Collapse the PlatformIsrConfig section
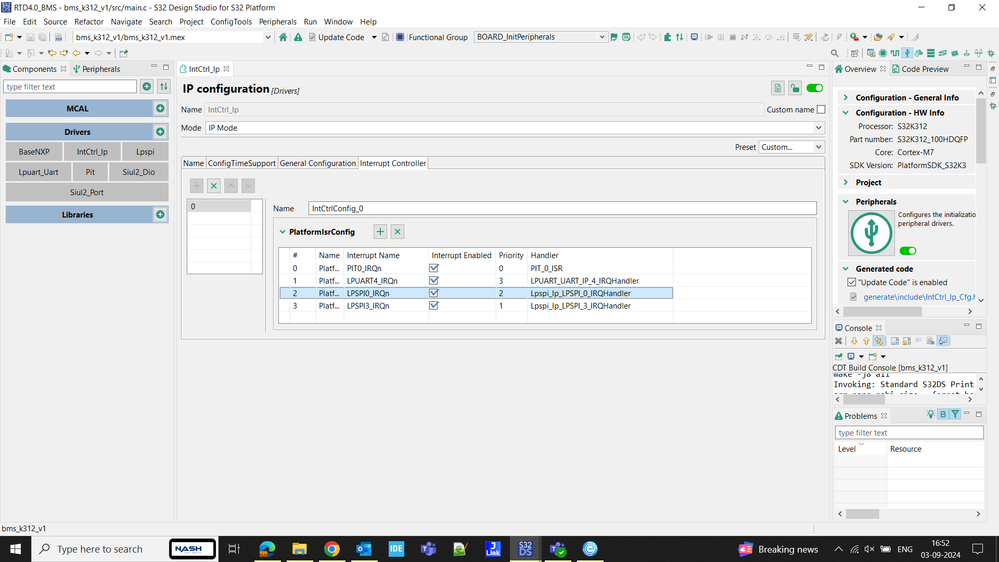The image size is (999, 562). [282, 232]
